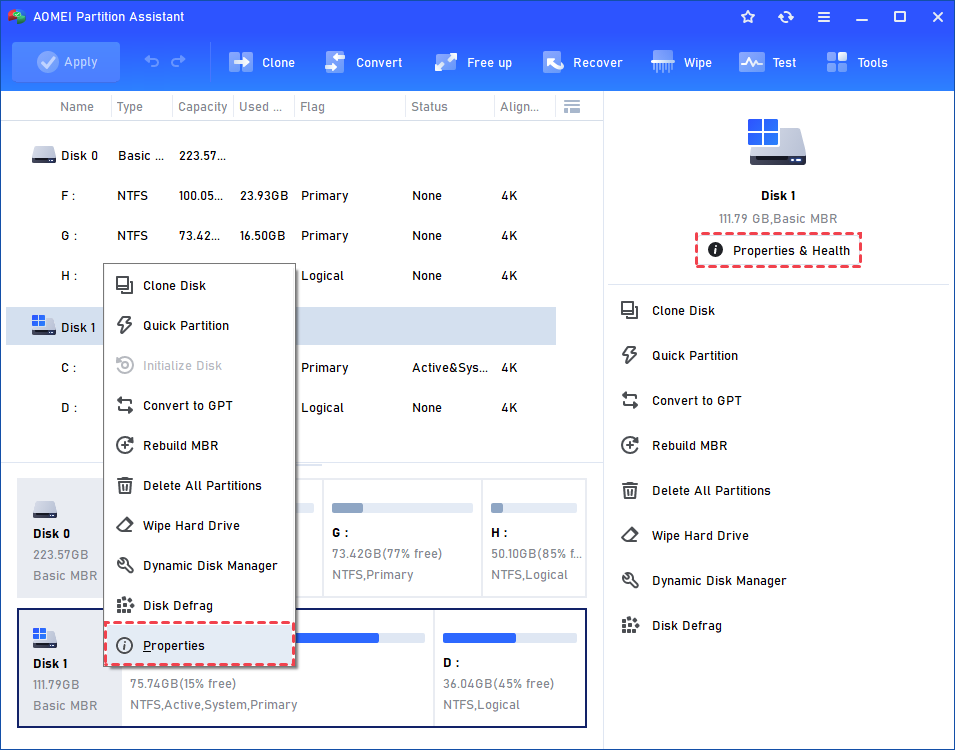The height and width of the screenshot is (750, 955).
Task: Open the Wipe toolbar menu
Action: coord(682,62)
